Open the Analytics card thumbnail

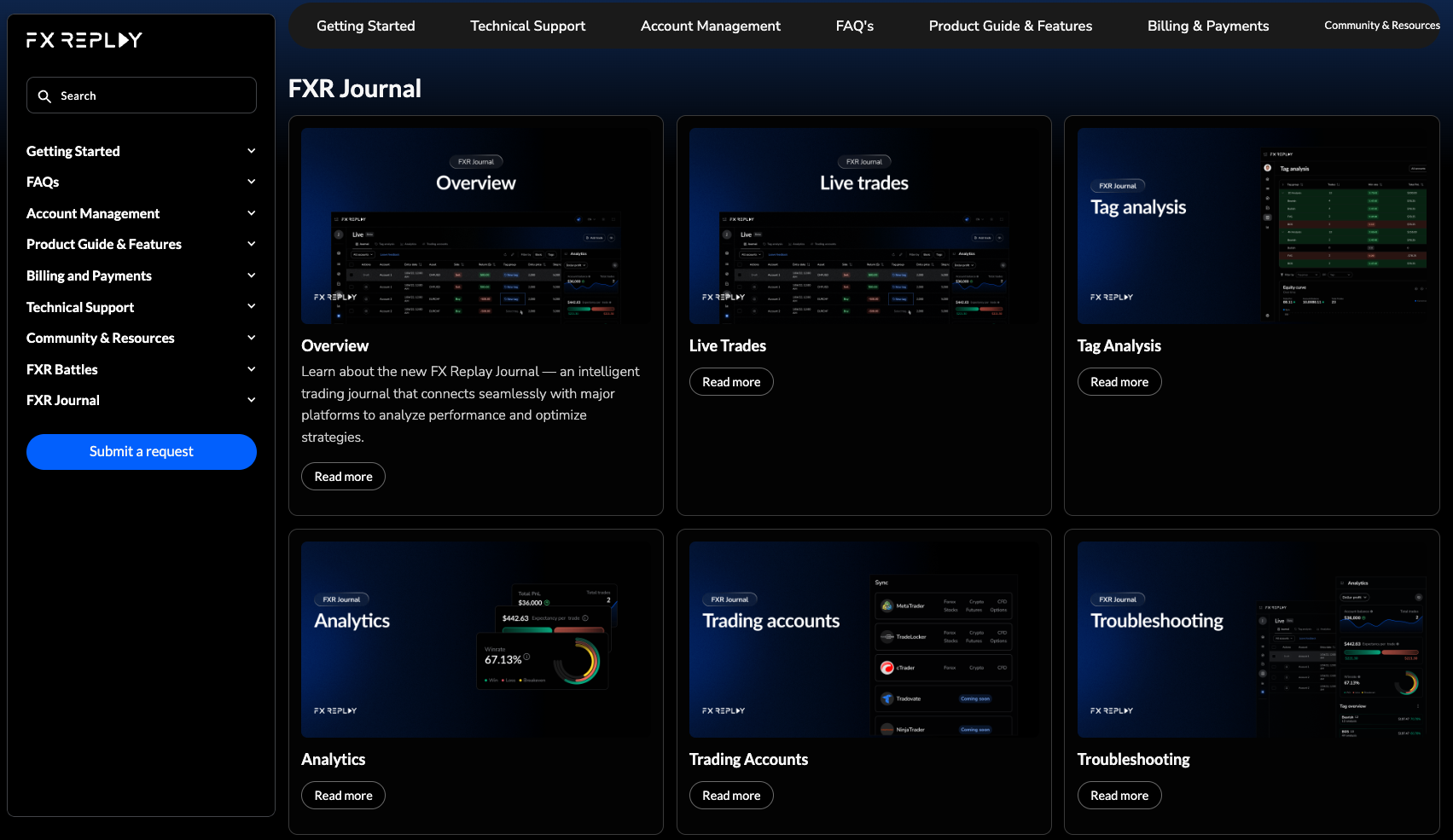pyautogui.click(x=475, y=640)
